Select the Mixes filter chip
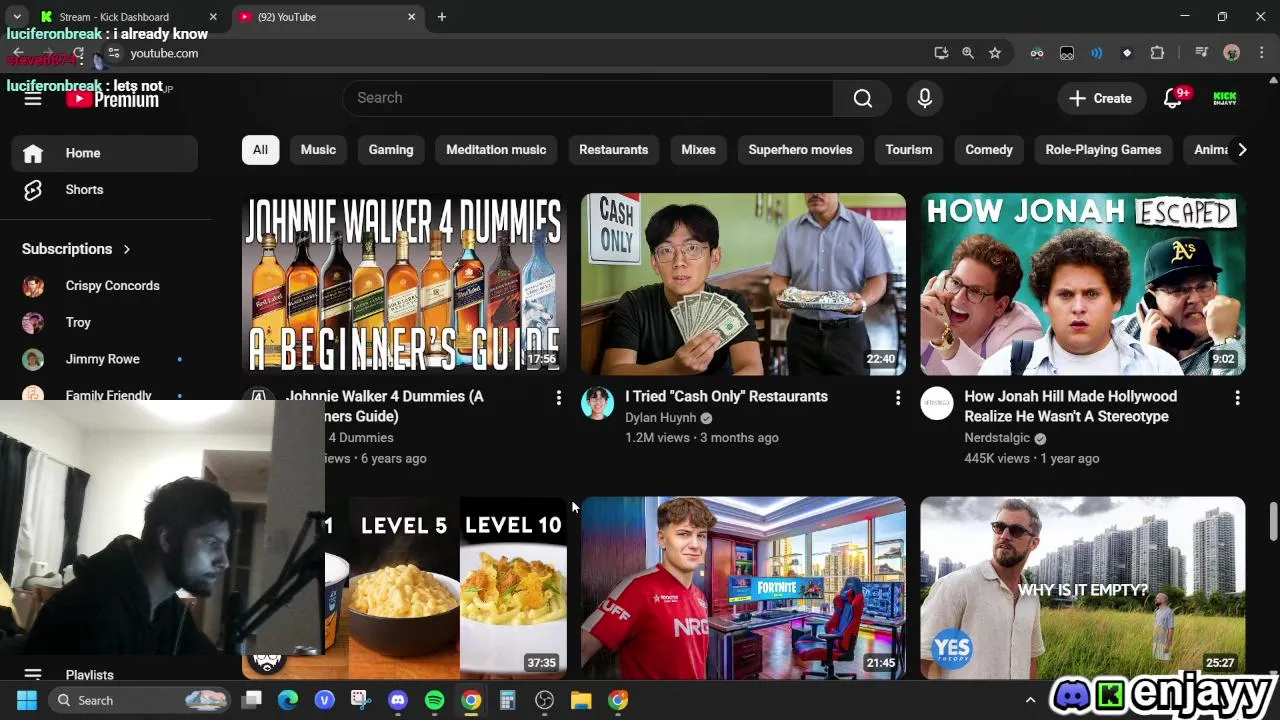Screen dimensions: 1280x720 [698, 150]
